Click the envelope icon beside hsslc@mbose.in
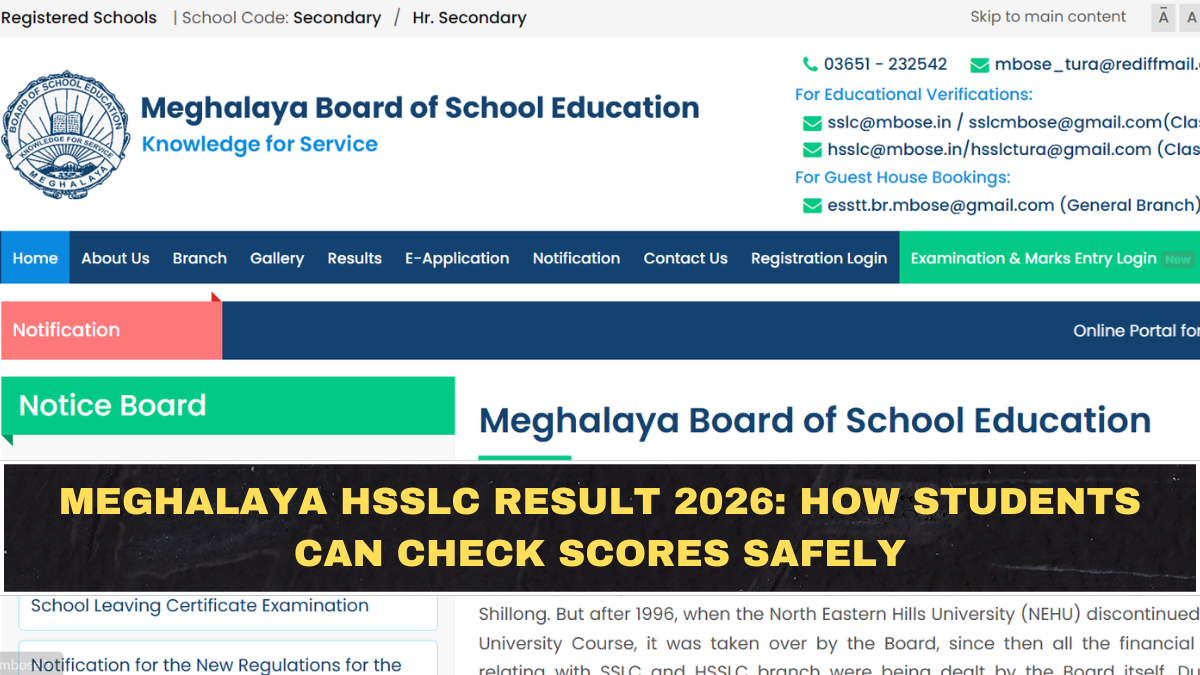This screenshot has width=1200, height=675. [x=812, y=150]
